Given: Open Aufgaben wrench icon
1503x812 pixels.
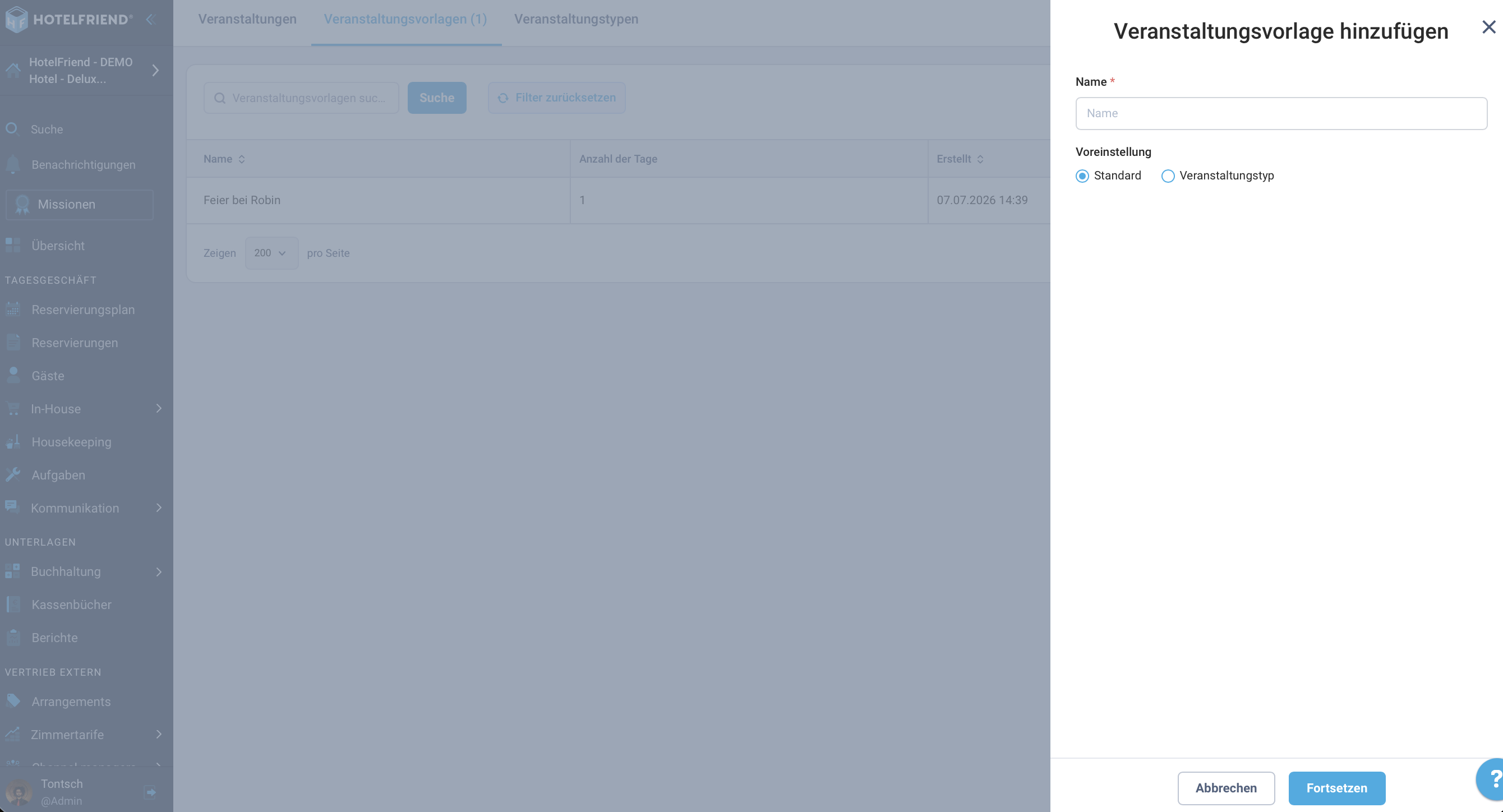Looking at the screenshot, I should pyautogui.click(x=13, y=474).
